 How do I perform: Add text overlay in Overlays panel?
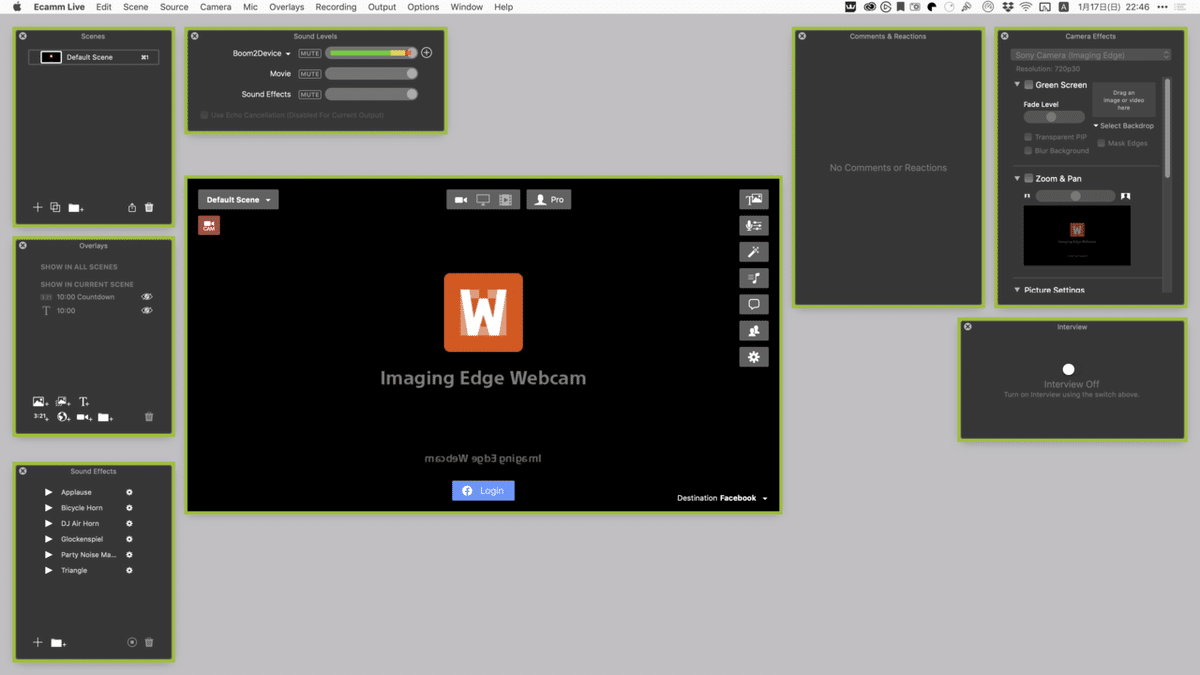click(84, 401)
